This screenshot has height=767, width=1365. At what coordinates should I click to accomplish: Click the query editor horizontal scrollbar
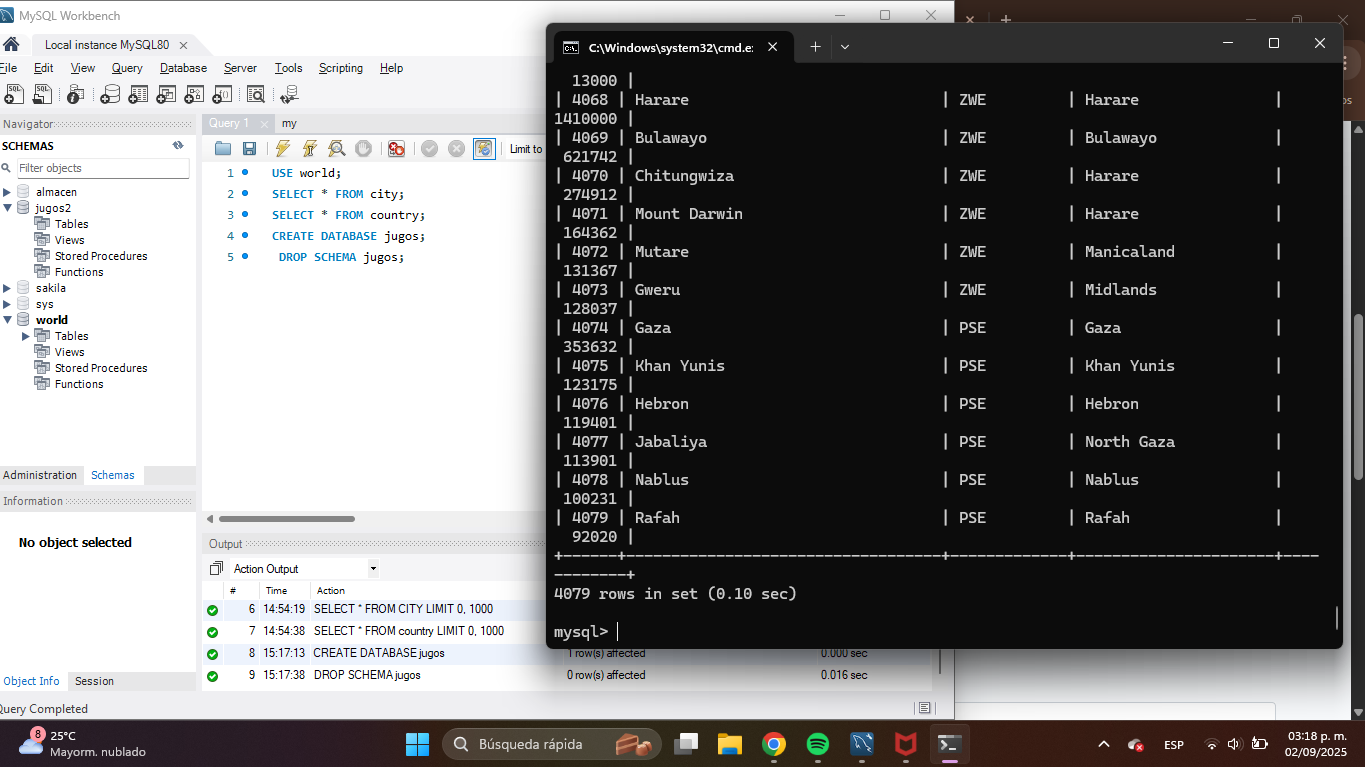287,519
